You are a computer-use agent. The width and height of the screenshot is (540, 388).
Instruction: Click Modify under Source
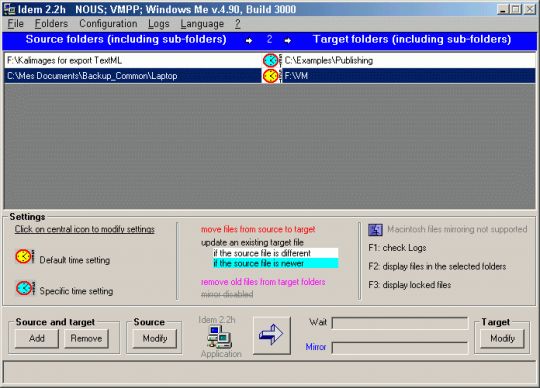coord(155,338)
